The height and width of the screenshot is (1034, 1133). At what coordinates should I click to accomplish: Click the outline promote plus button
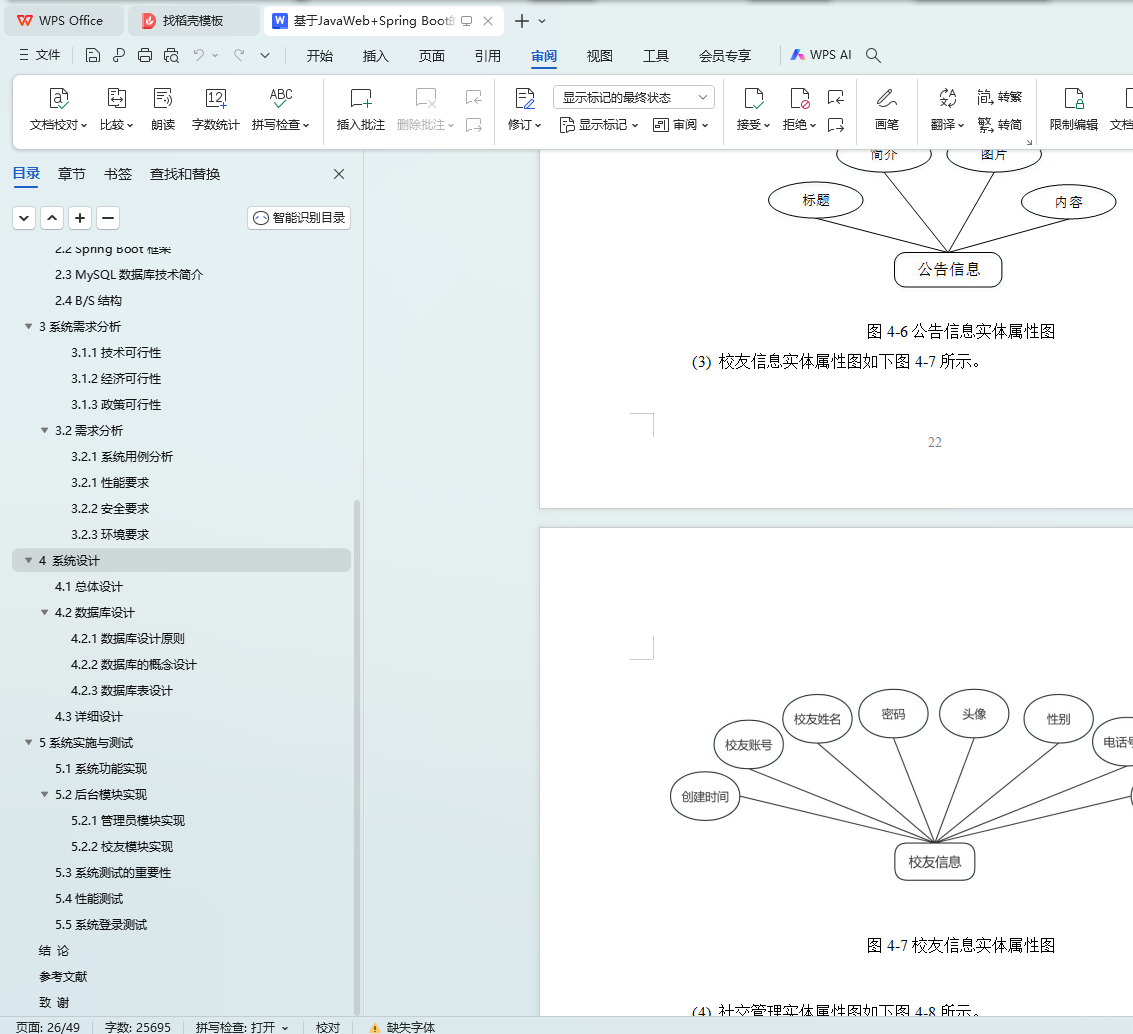coord(80,218)
